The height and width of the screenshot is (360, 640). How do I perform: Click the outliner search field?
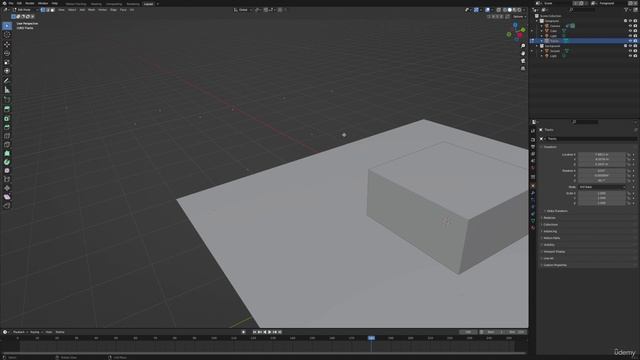point(581,9)
